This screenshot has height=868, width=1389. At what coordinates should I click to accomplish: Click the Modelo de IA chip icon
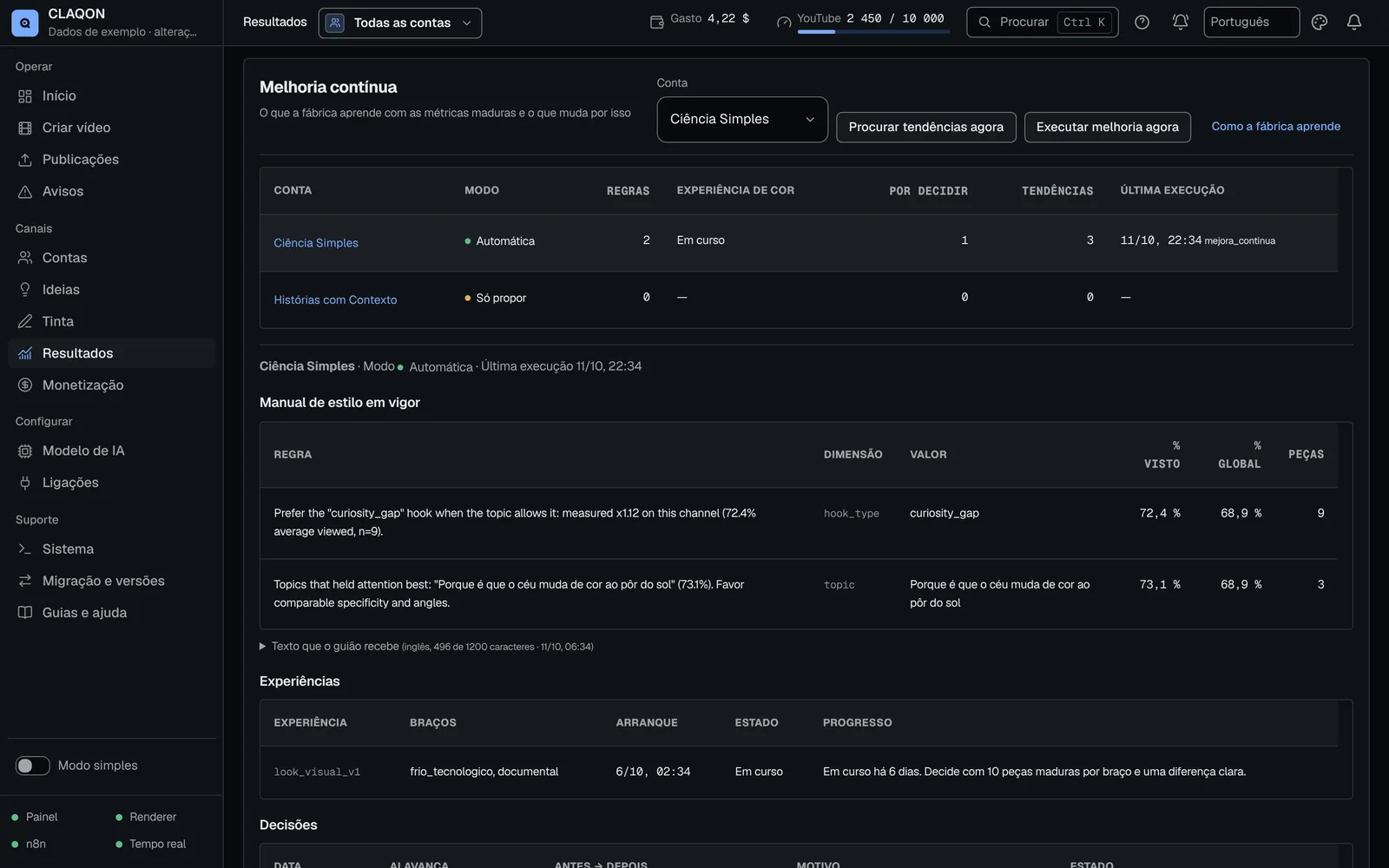click(25, 451)
